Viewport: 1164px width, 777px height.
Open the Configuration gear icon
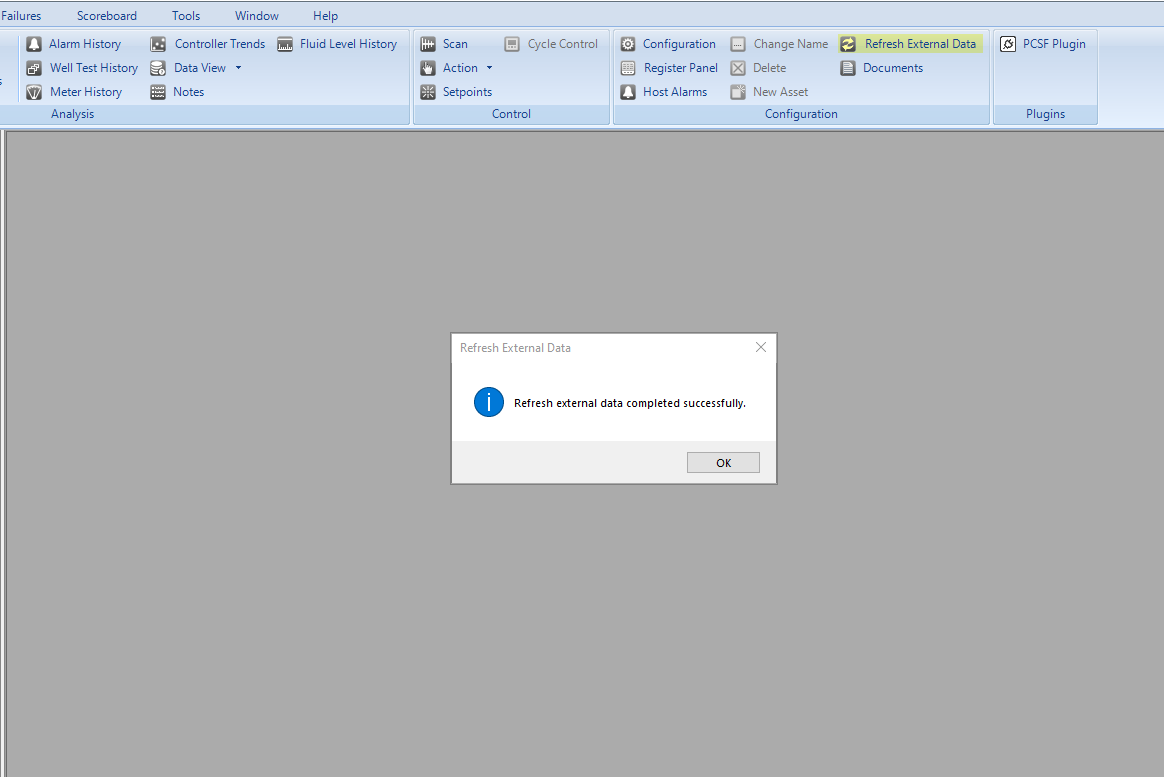(x=628, y=45)
